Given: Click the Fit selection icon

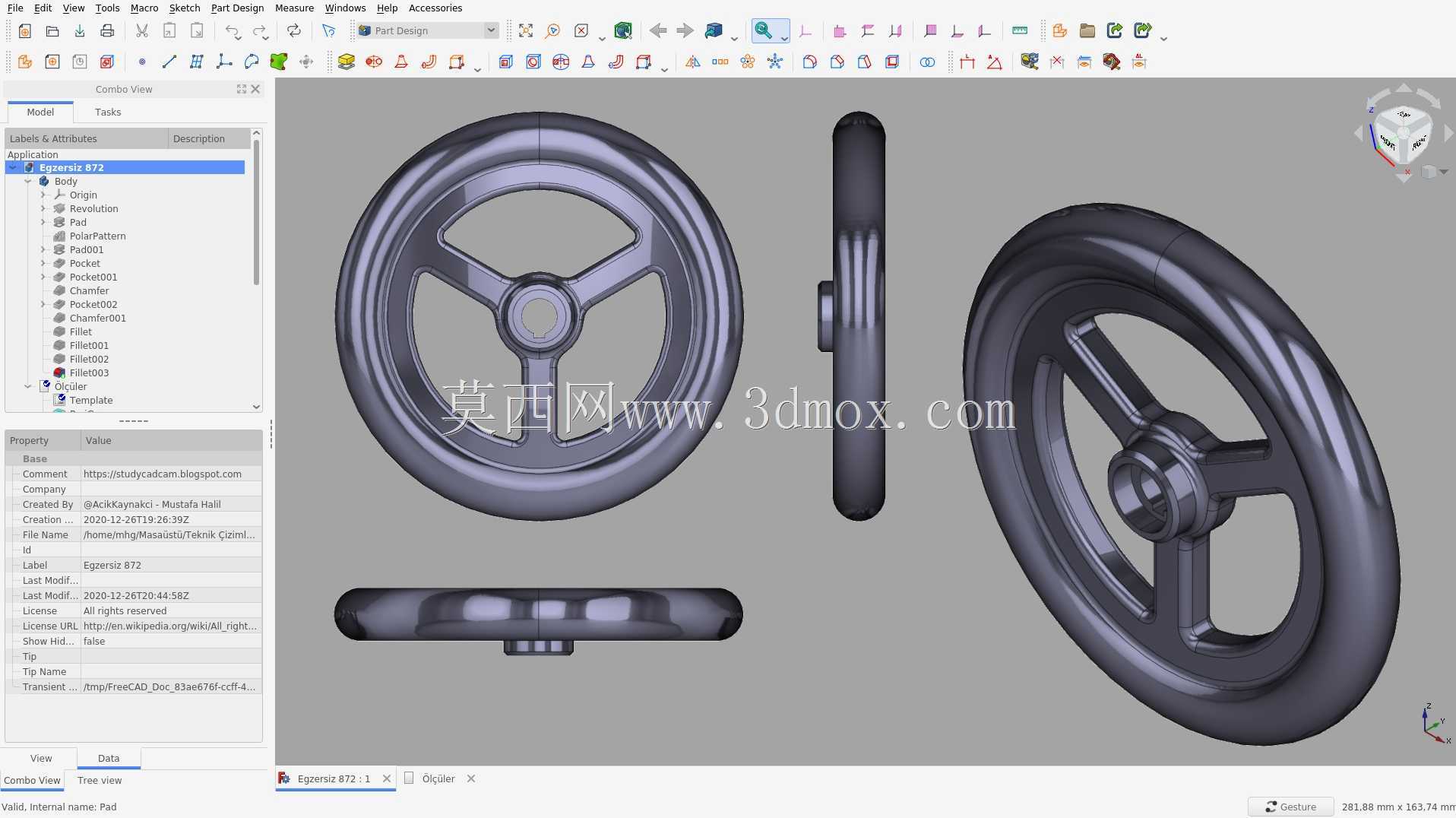Looking at the screenshot, I should (x=552, y=30).
